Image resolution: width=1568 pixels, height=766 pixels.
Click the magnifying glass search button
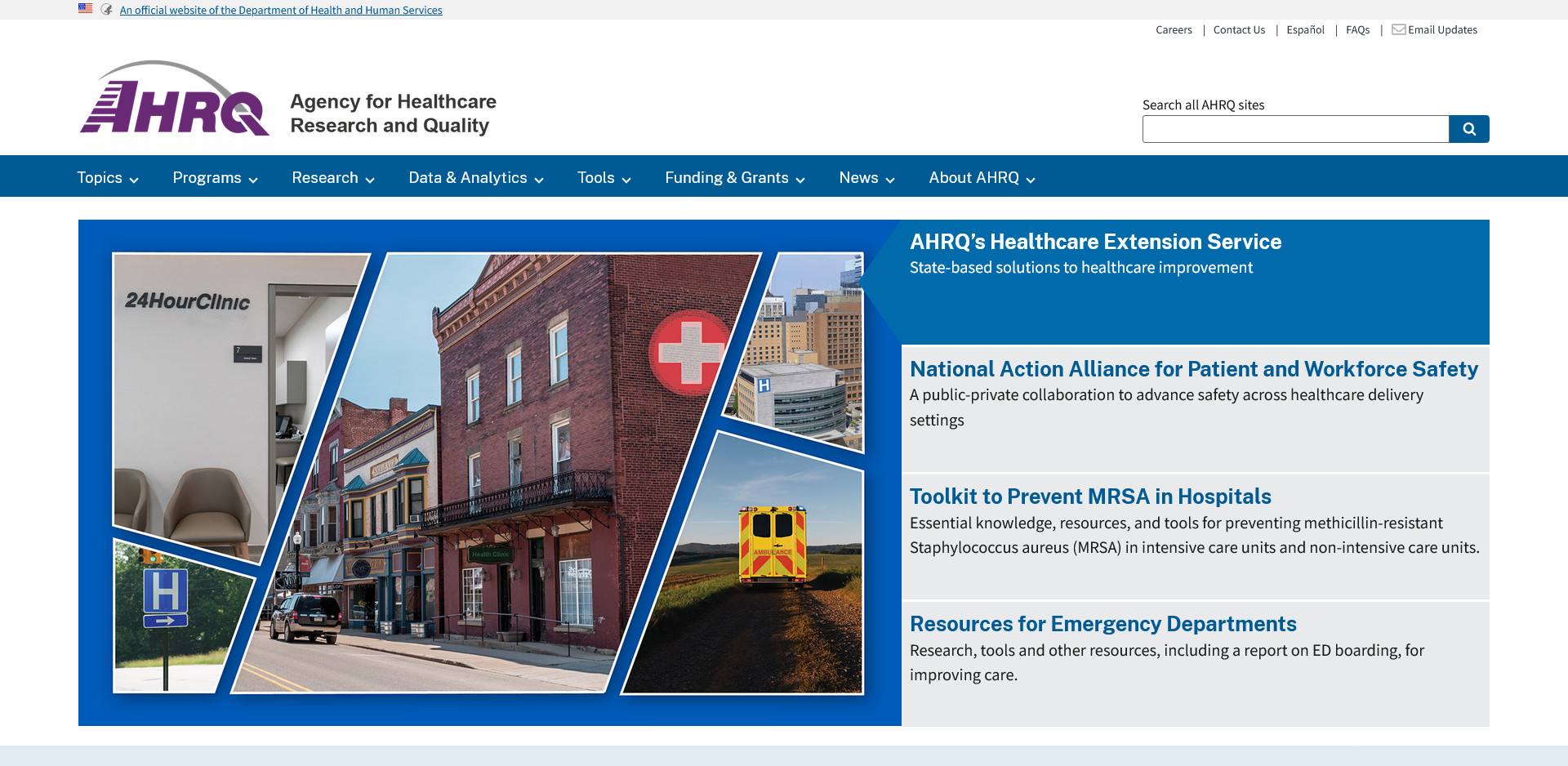1468,129
